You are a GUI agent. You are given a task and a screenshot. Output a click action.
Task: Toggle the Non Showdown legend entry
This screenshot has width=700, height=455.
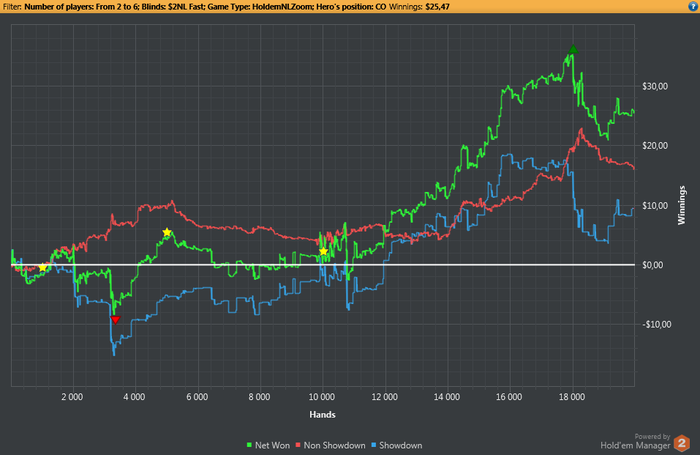pos(330,445)
